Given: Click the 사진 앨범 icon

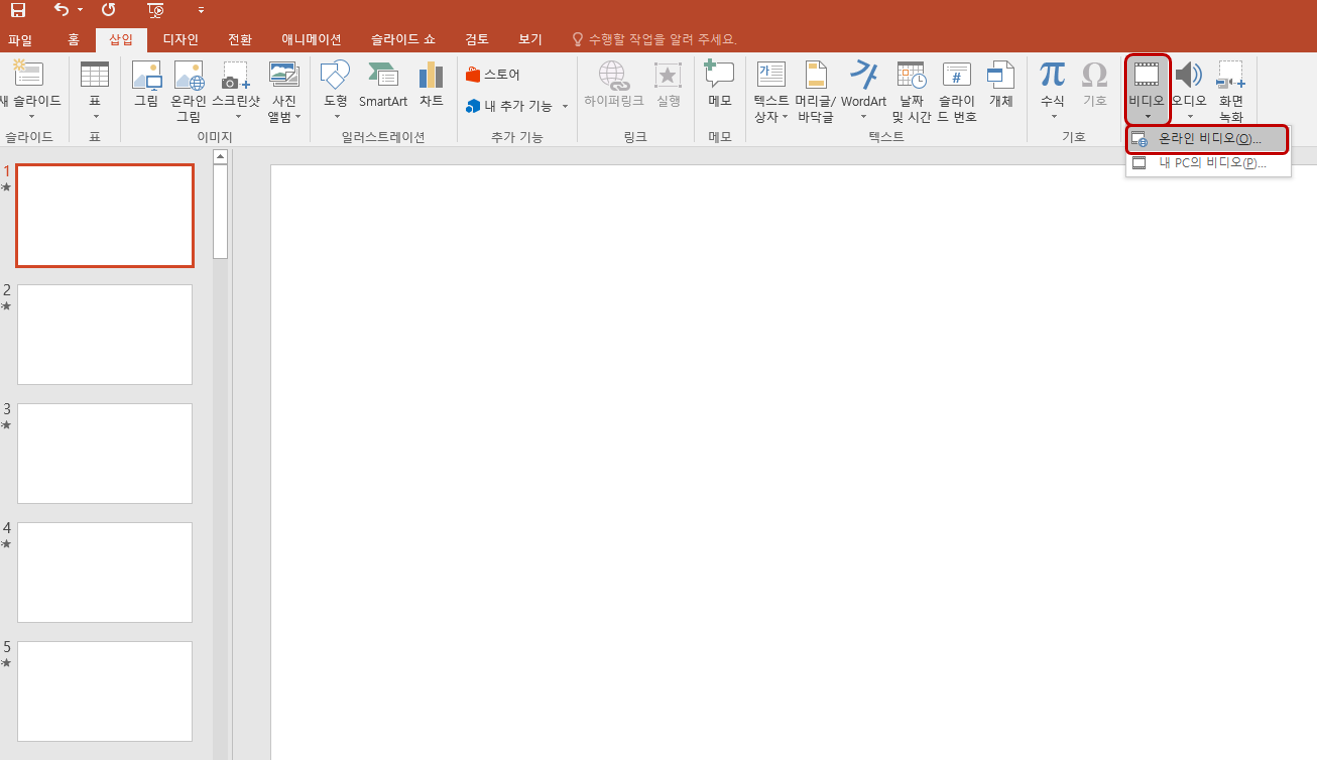Looking at the screenshot, I should (284, 76).
